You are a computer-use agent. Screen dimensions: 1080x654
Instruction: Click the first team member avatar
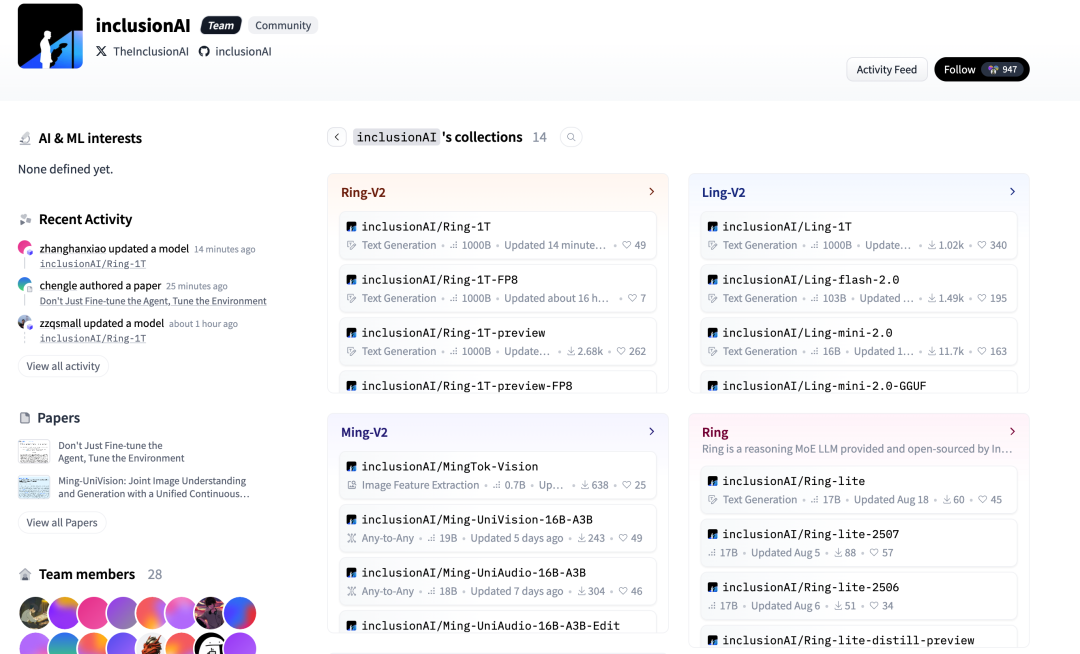point(35,613)
